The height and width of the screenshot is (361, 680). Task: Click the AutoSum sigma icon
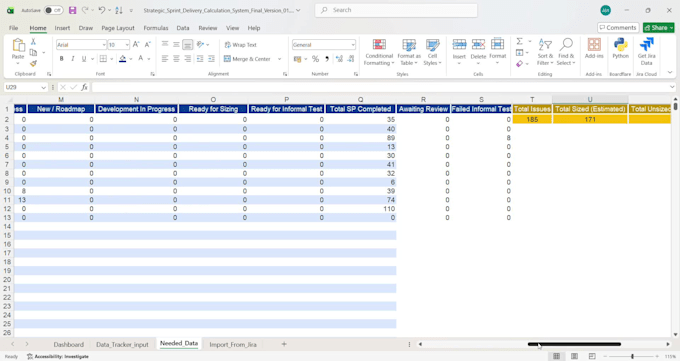point(520,41)
